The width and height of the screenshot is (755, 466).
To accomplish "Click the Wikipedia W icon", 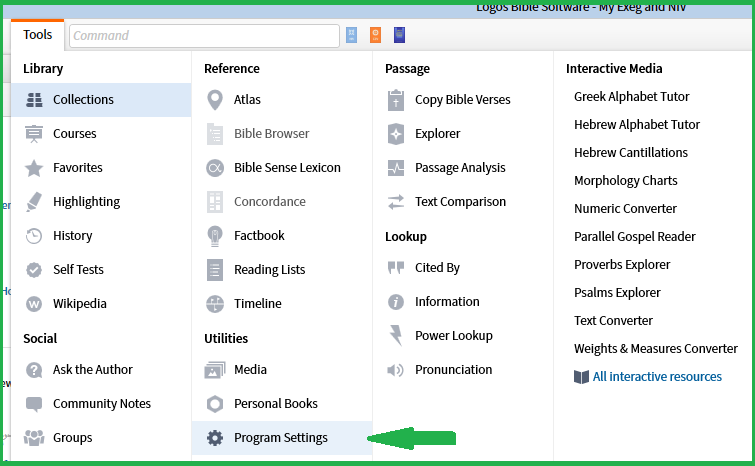I will (x=34, y=304).
